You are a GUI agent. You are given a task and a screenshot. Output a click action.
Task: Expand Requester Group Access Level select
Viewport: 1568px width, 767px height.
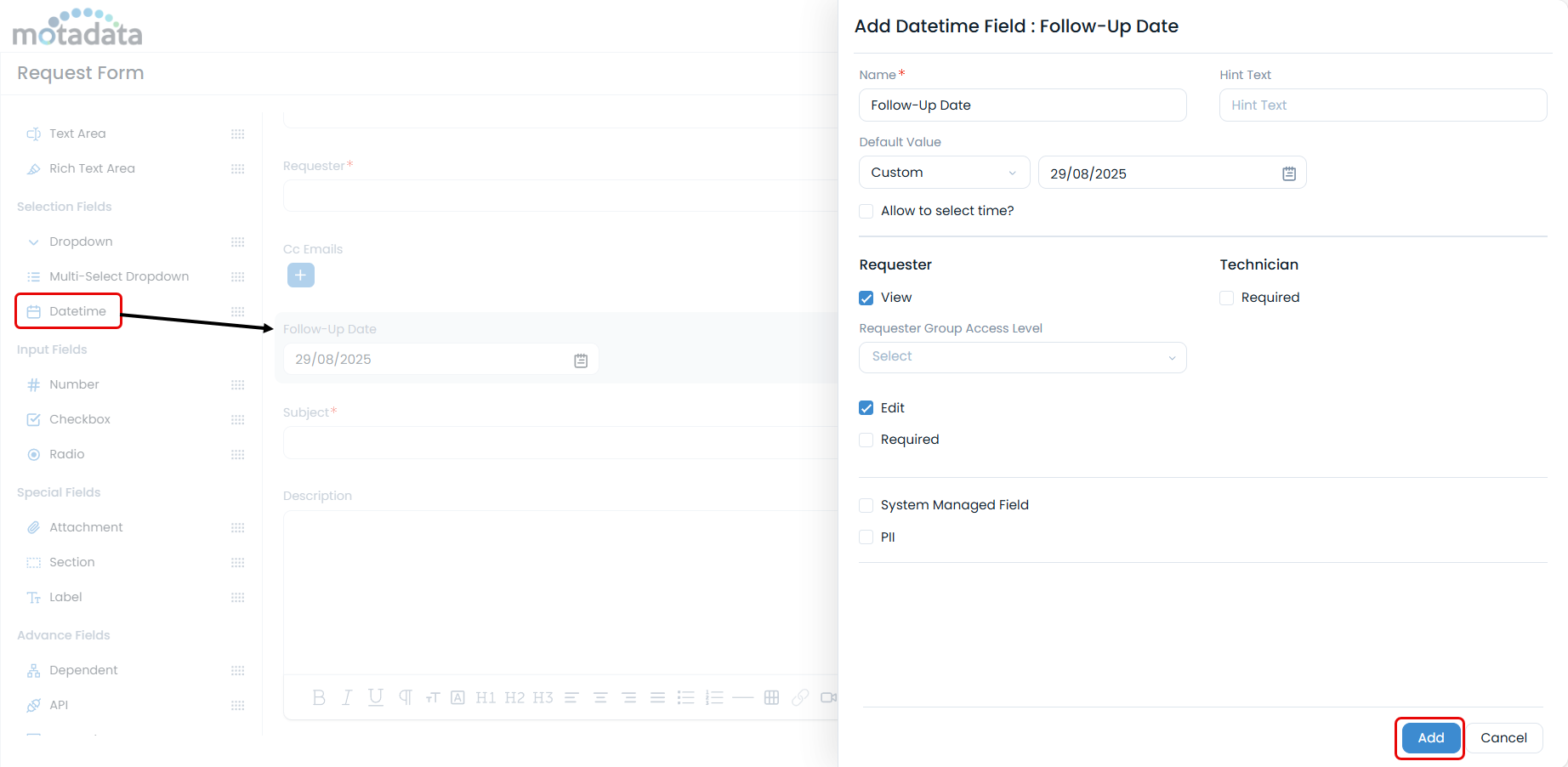pyautogui.click(x=1022, y=357)
